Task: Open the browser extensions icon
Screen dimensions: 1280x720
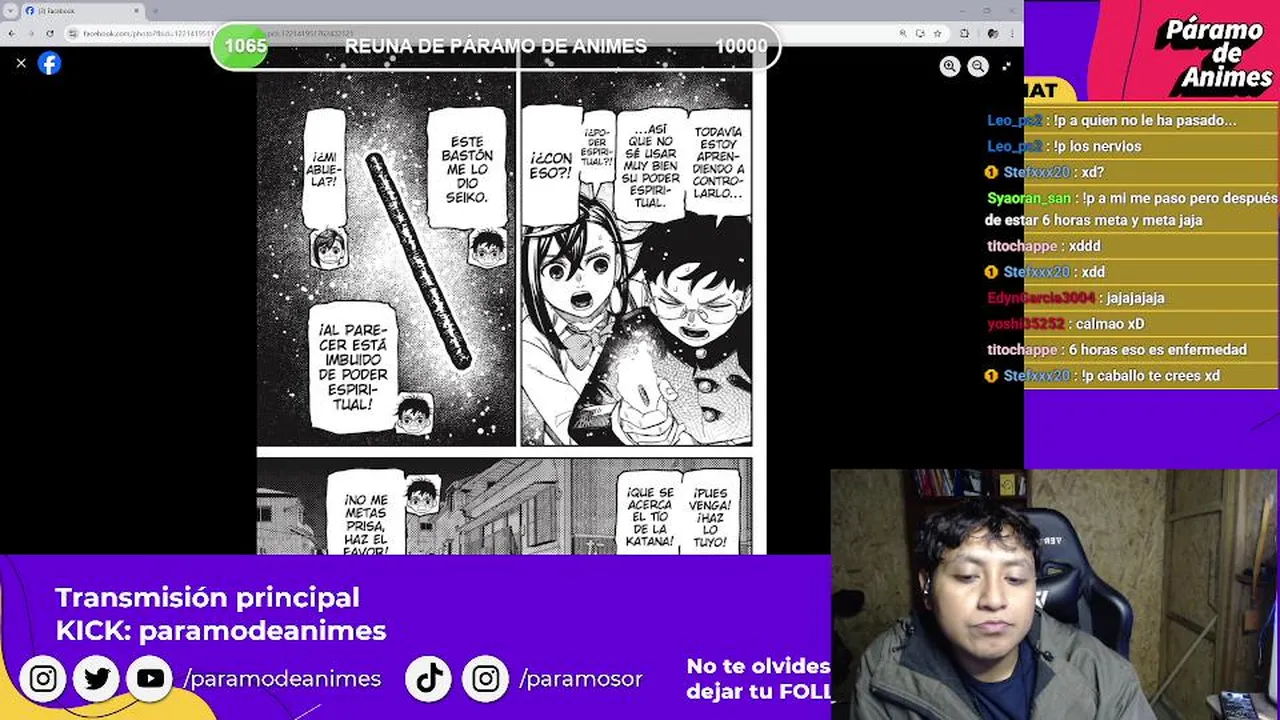Action: pos(965,33)
